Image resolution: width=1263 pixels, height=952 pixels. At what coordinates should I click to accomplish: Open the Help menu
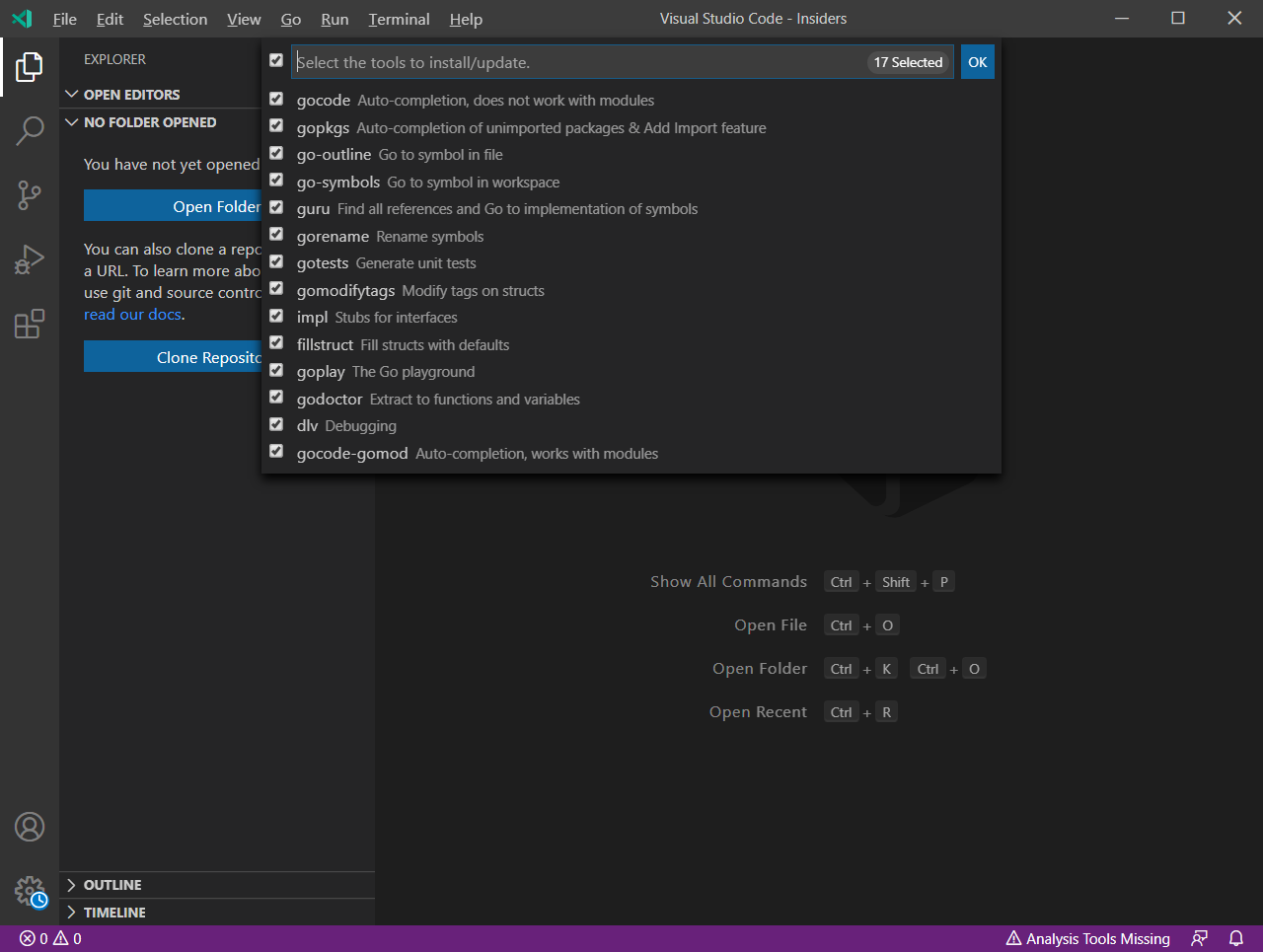coord(466,19)
